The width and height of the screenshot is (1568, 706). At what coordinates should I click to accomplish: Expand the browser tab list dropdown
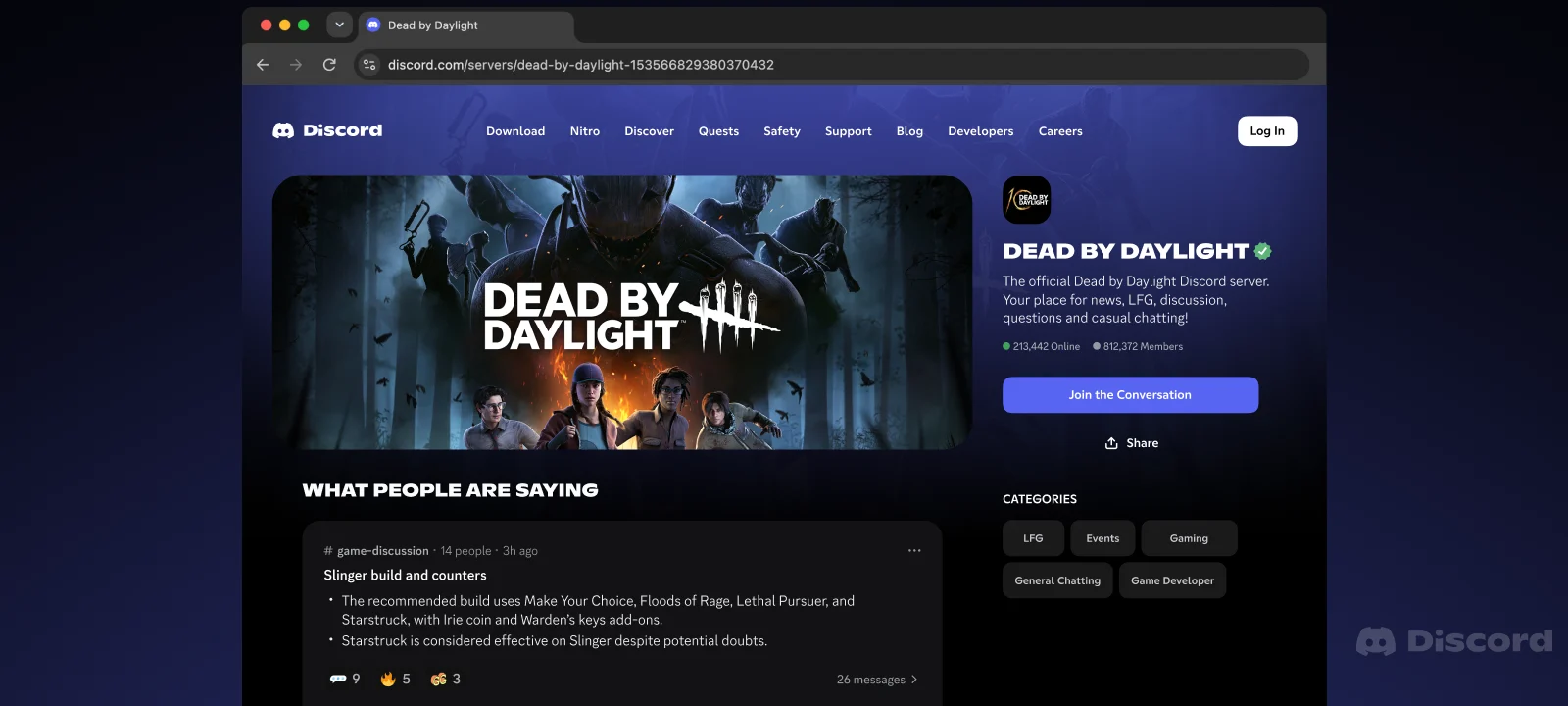[x=339, y=25]
